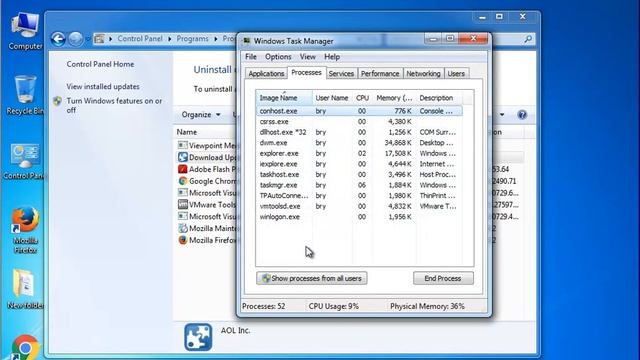Select the vmtoolsd.exe process row
640x360 pixels.
359,207
